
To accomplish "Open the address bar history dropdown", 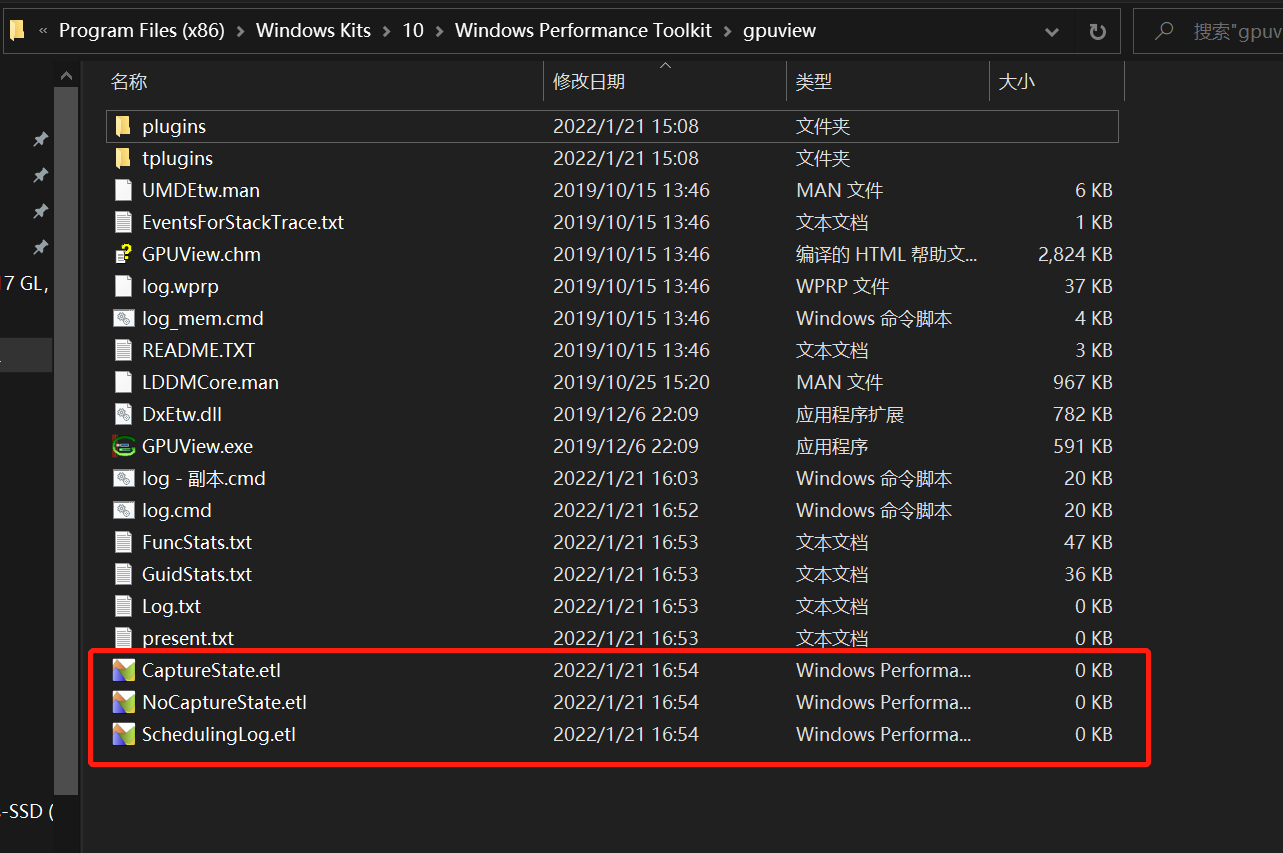I will [1051, 31].
